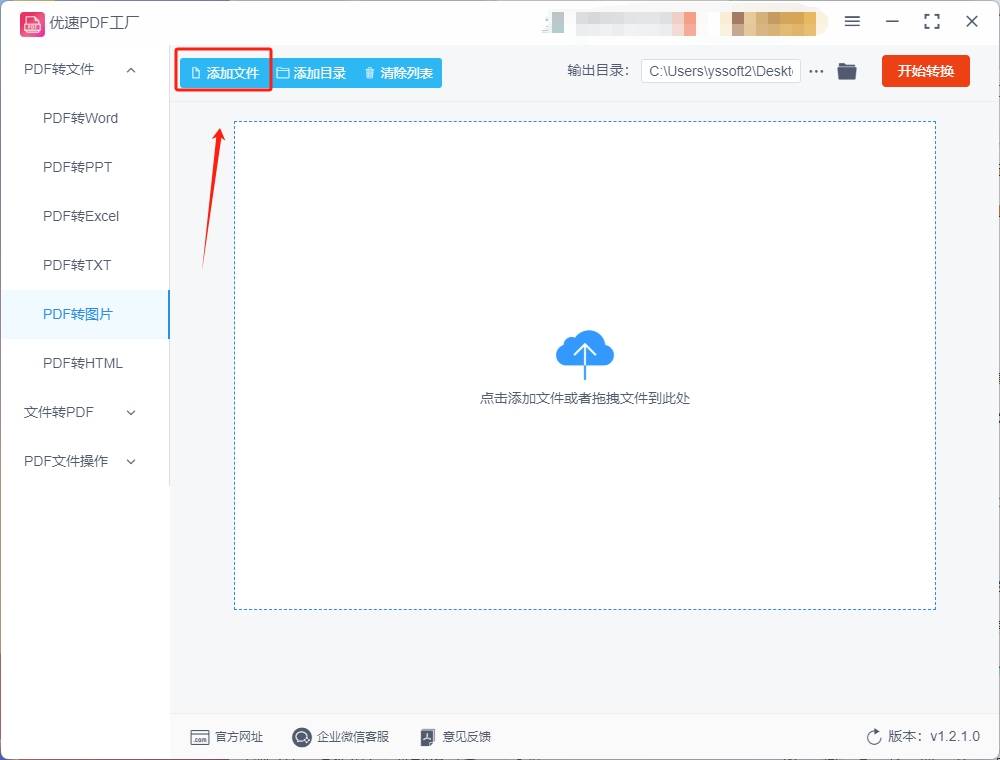The image size is (1000, 760).
Task: Click the 版本: v1.2.1.0 version text
Action: click(934, 736)
